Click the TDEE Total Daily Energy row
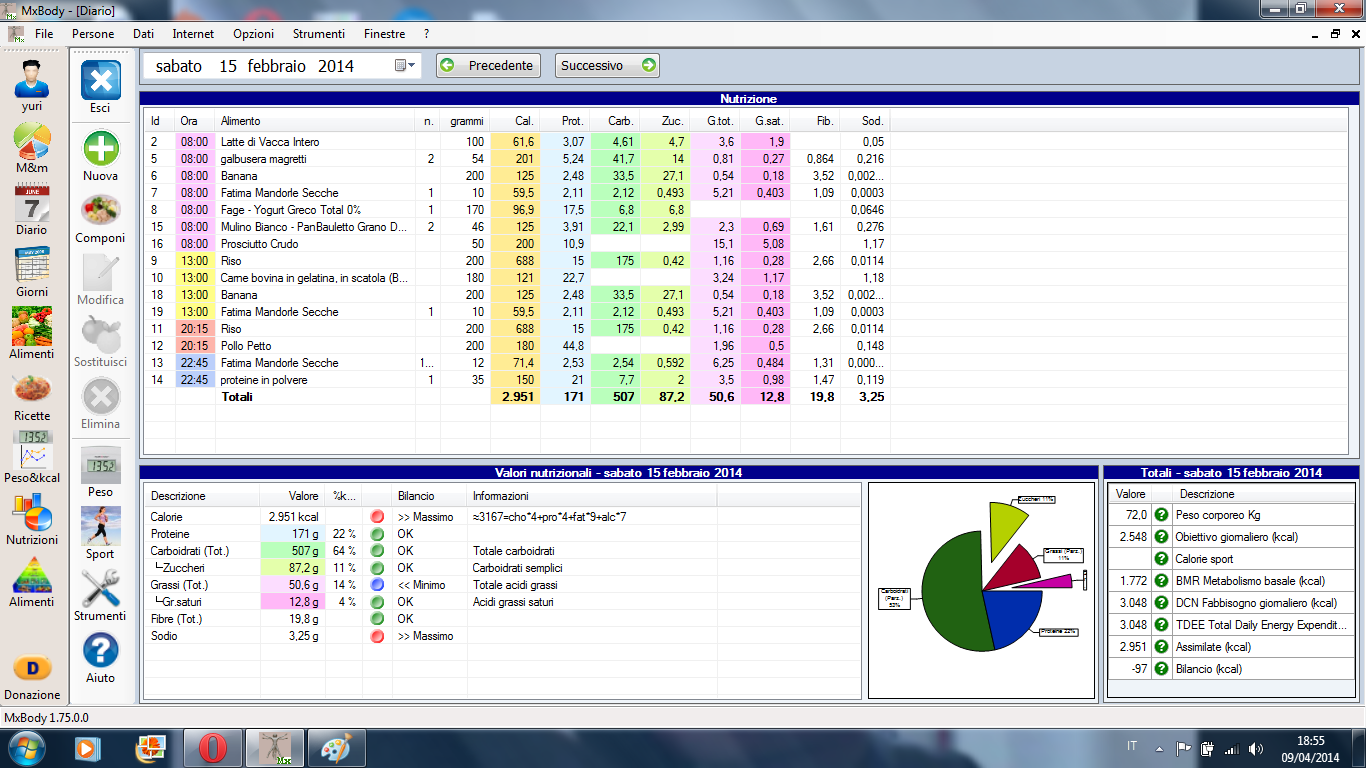Image resolution: width=1366 pixels, height=768 pixels. point(1230,625)
